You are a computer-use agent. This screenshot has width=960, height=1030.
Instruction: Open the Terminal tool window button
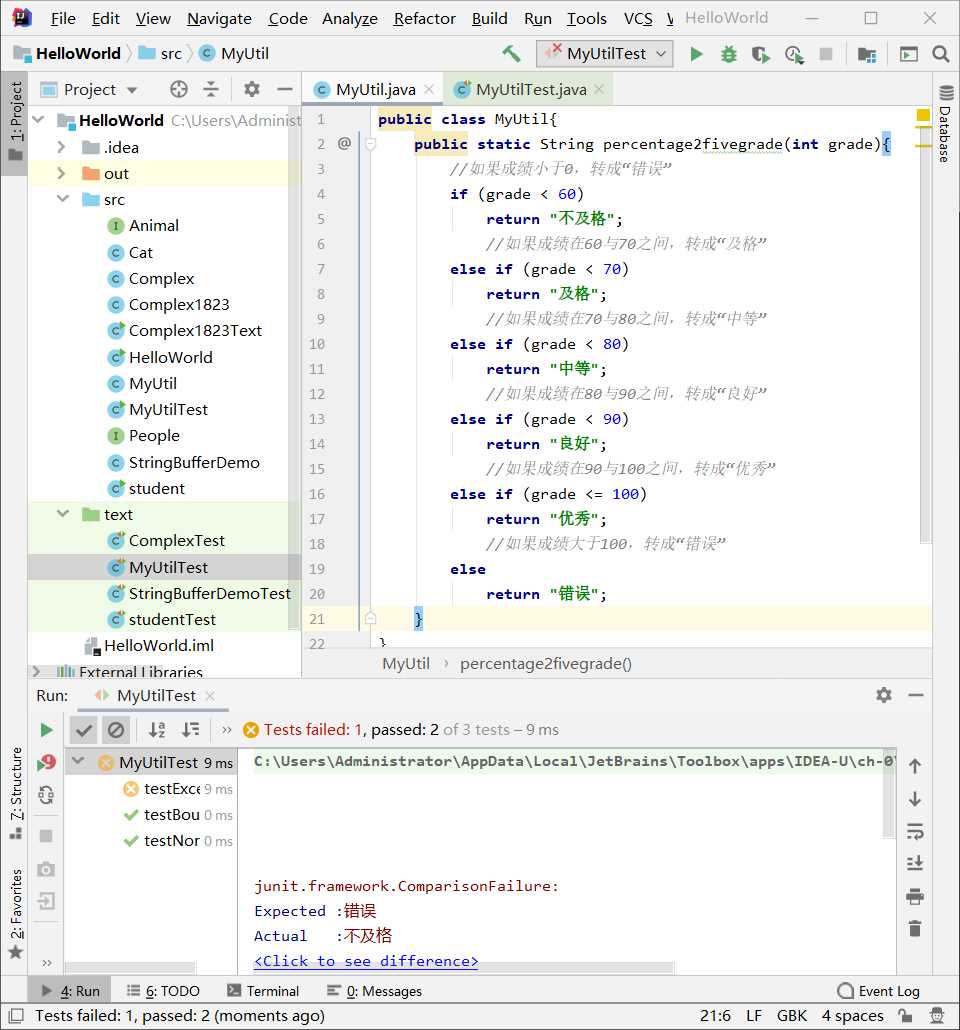pyautogui.click(x=263, y=991)
